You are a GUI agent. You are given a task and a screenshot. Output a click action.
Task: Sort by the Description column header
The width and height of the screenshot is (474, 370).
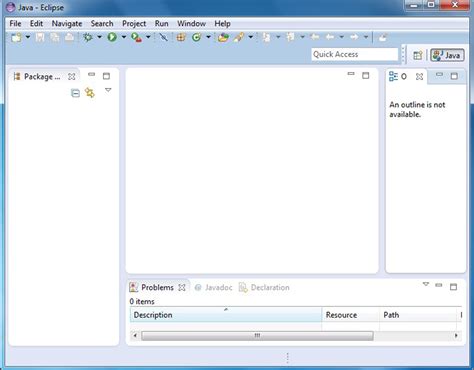pos(226,315)
